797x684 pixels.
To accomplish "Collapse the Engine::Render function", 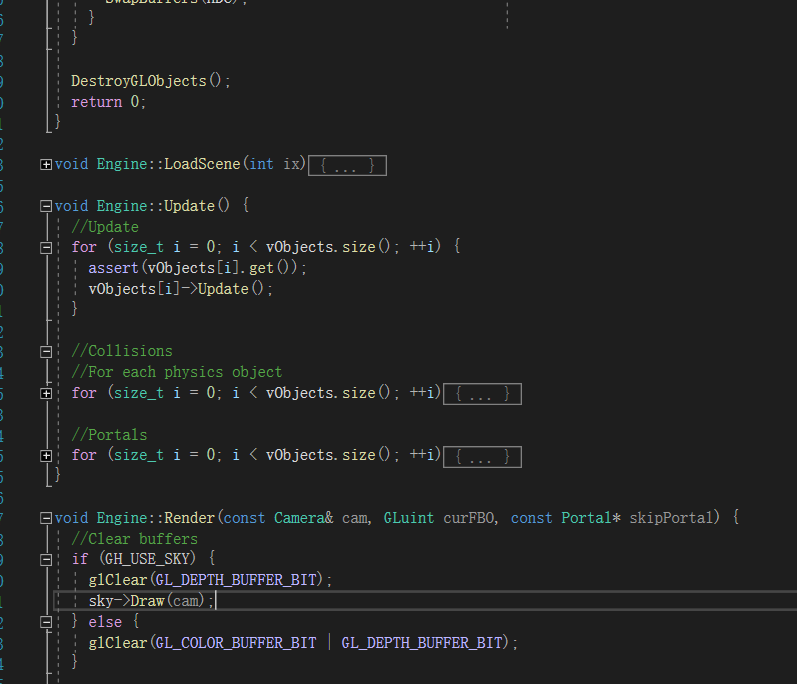I will [x=46, y=518].
